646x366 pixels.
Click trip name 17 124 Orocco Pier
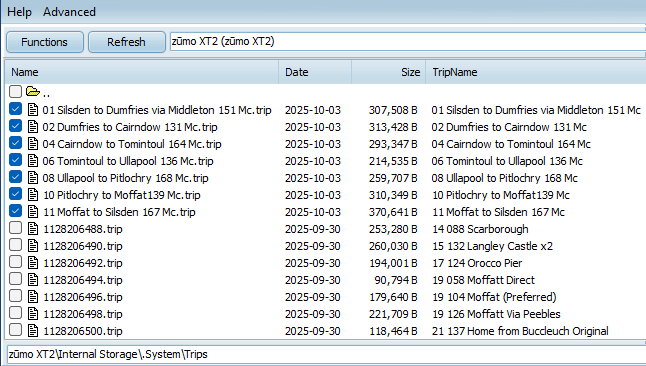click(477, 263)
